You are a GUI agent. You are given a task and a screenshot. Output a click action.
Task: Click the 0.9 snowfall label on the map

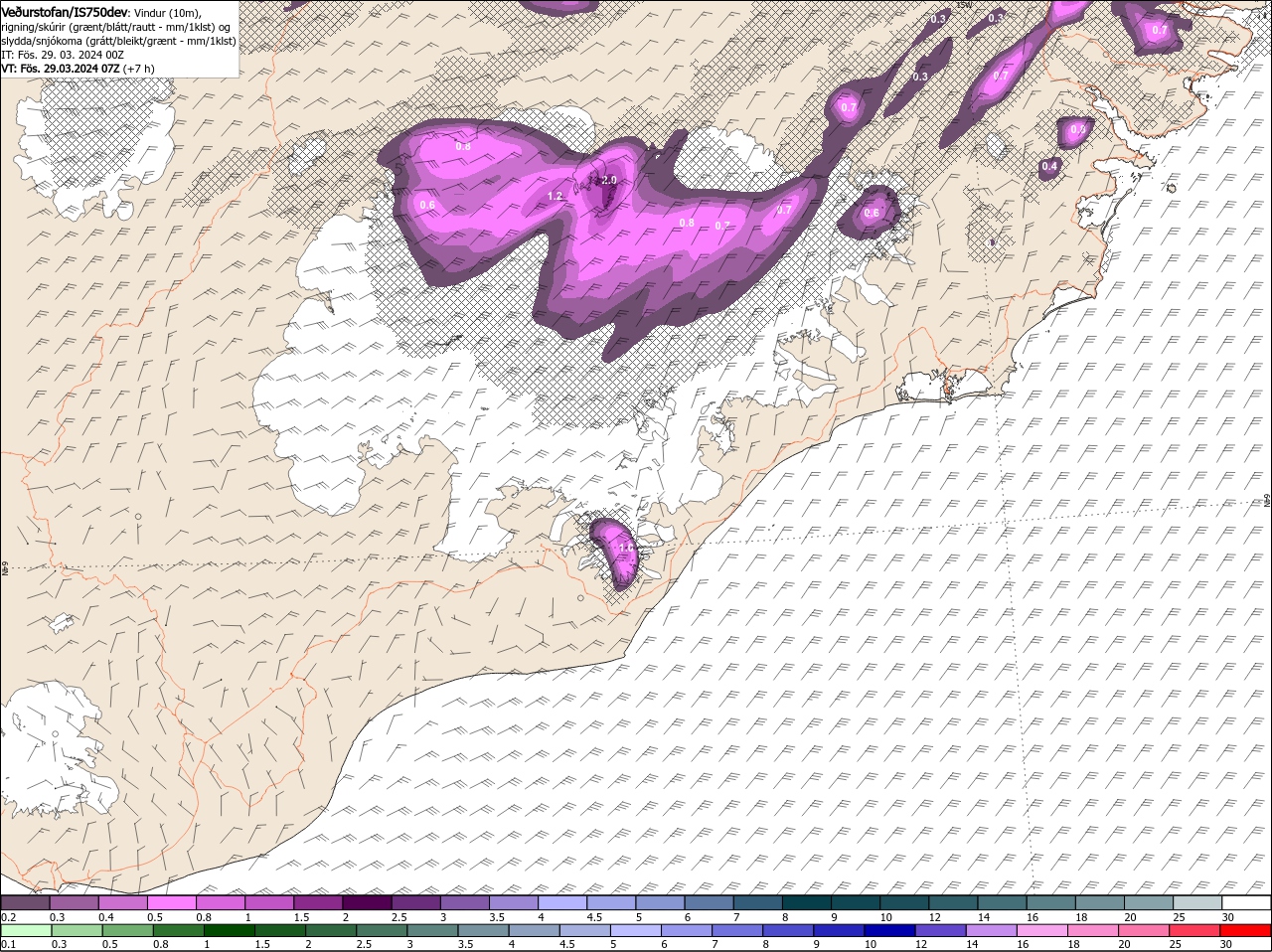click(1078, 130)
